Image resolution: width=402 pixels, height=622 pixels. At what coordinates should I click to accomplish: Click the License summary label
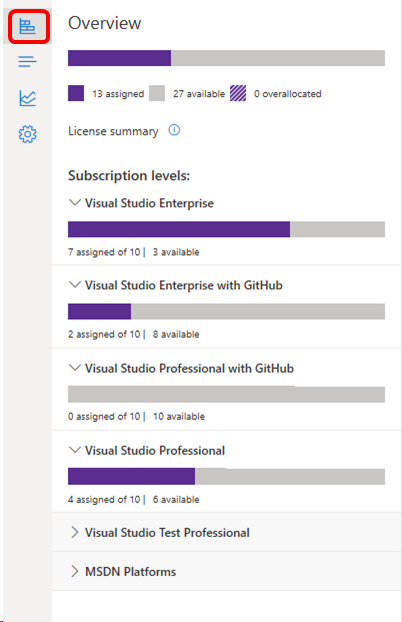click(x=113, y=131)
